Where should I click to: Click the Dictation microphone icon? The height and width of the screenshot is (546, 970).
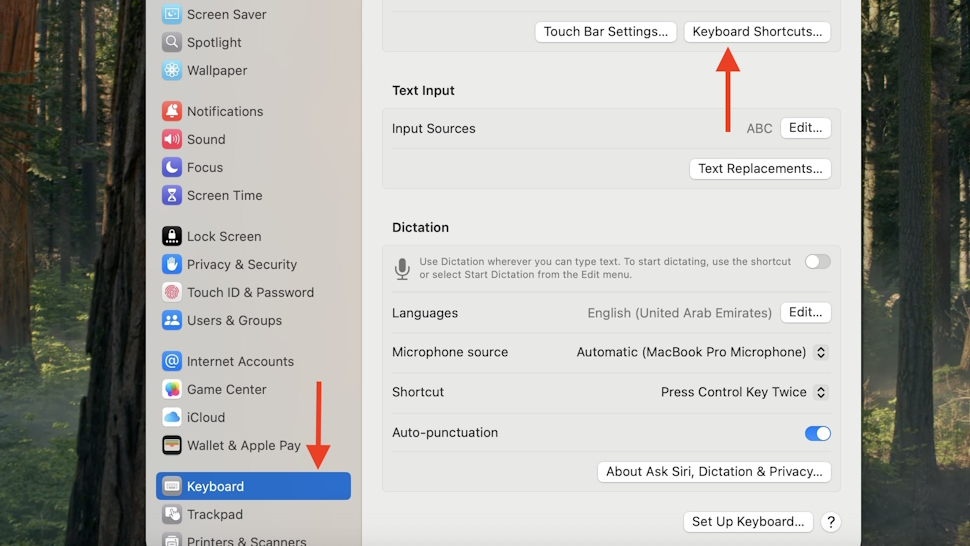click(x=402, y=268)
